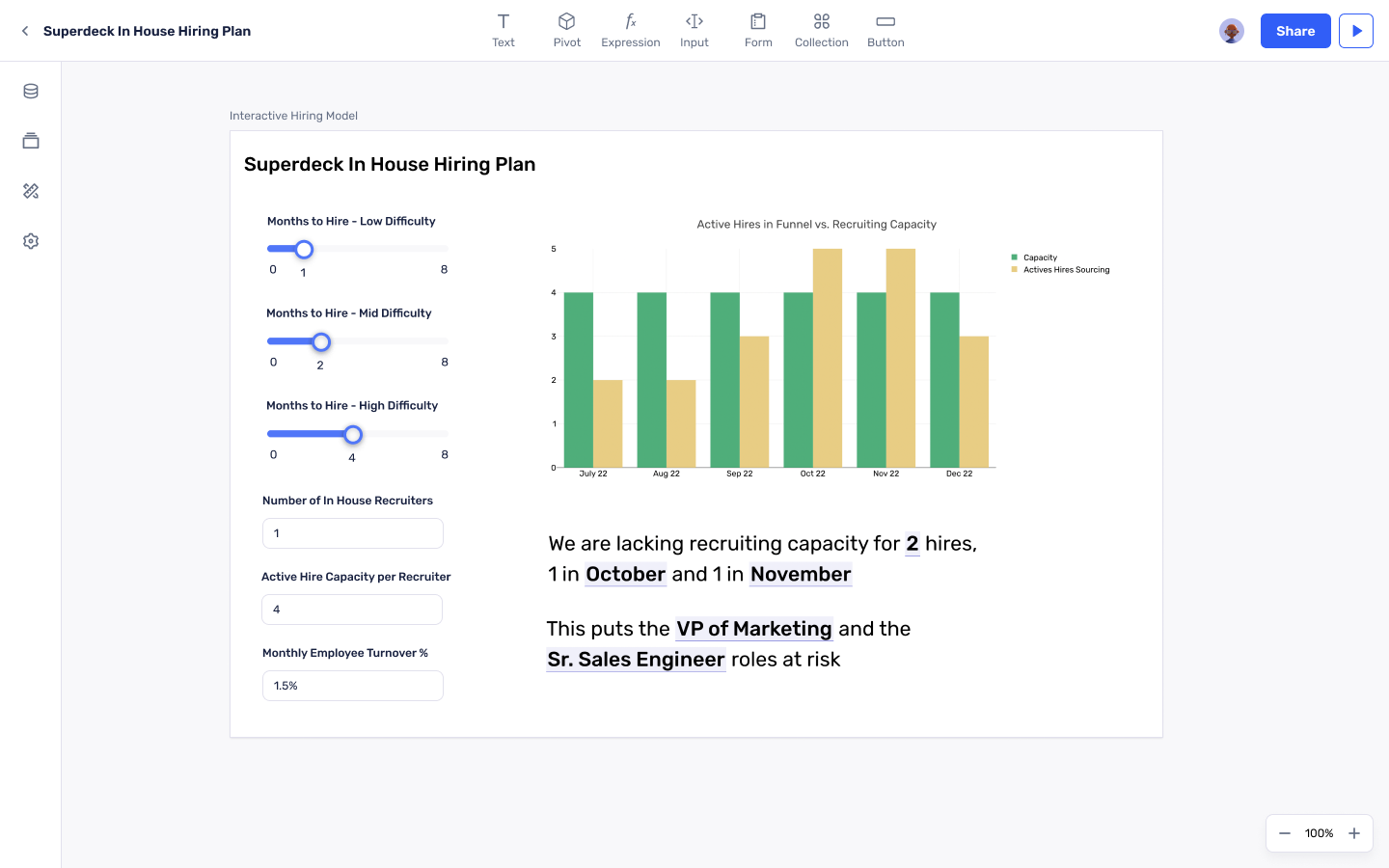Click the Months to Hire - Low Difficulty label
The image size is (1389, 868).
pyautogui.click(x=351, y=221)
